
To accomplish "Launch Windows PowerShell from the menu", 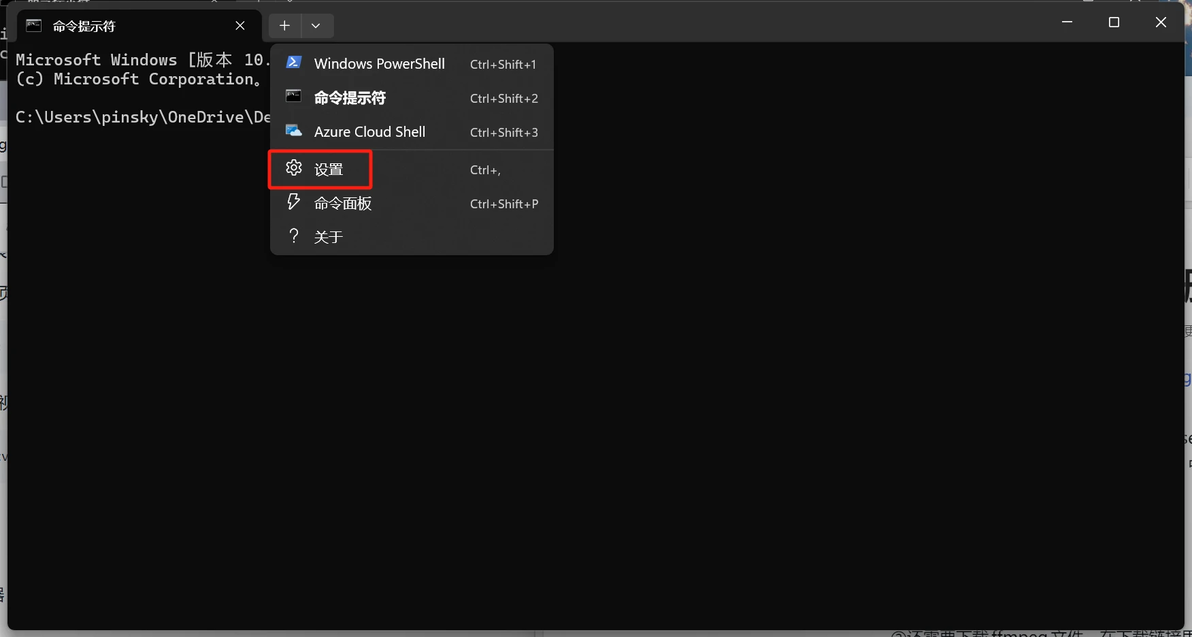I will (x=411, y=64).
